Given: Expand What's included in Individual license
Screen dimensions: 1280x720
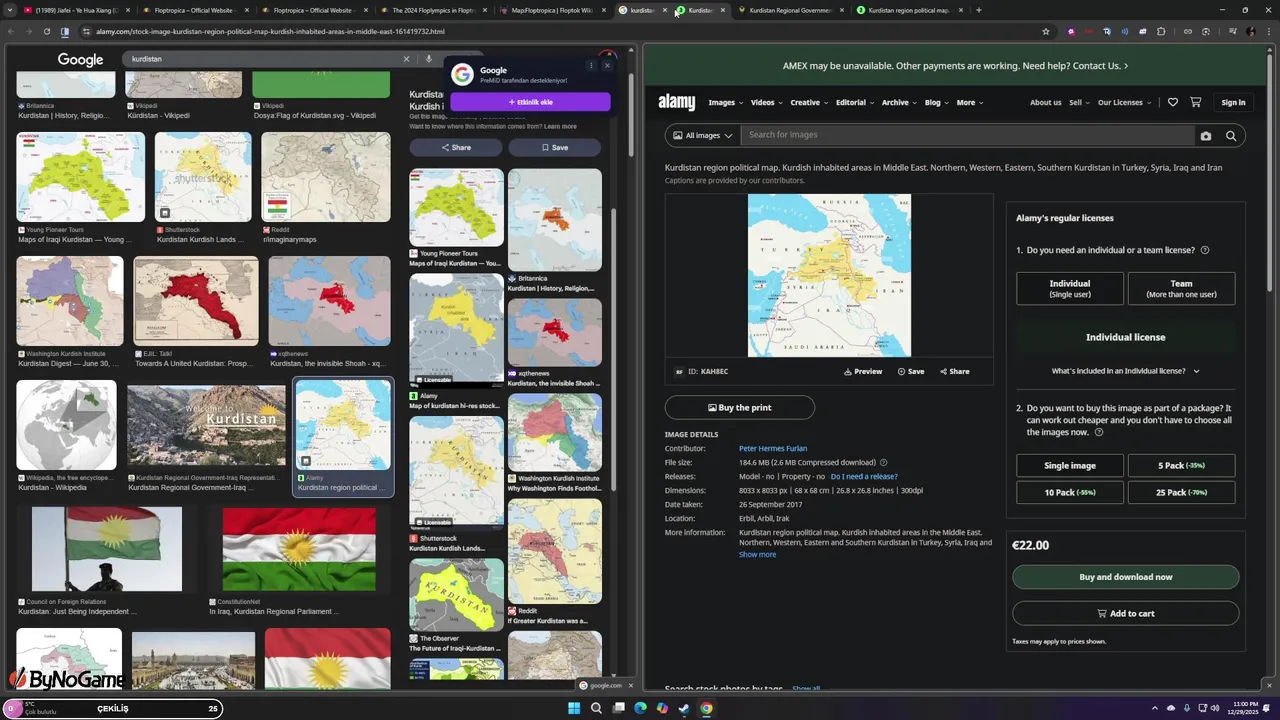Looking at the screenshot, I should pyautogui.click(x=1125, y=371).
